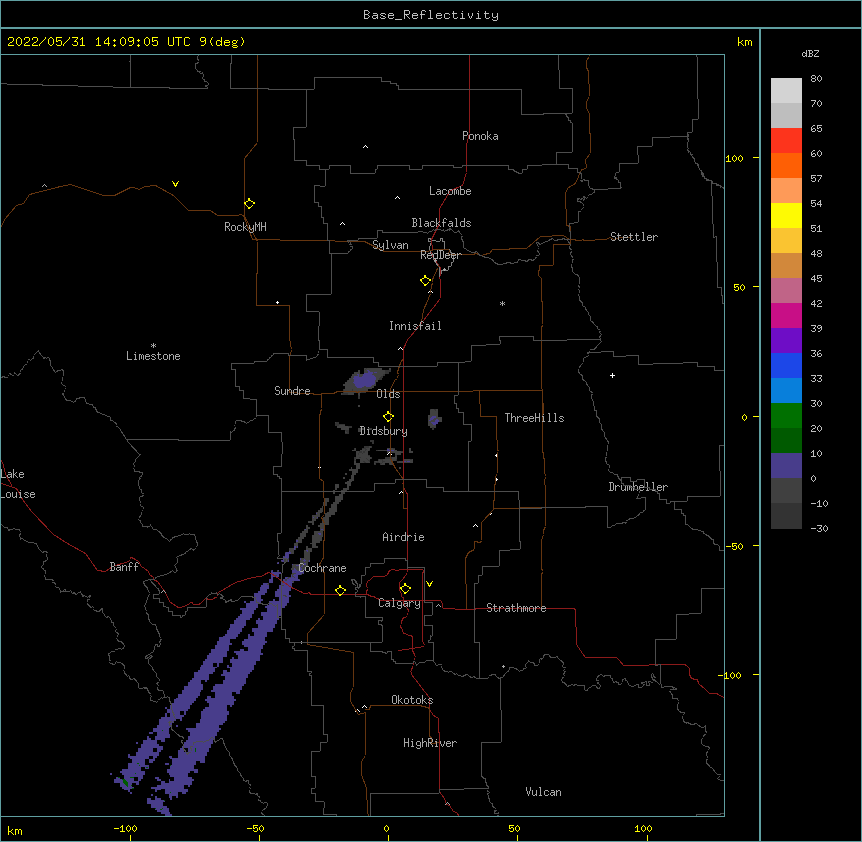
Task: Click the Airdrie city label
Action: coord(404,537)
